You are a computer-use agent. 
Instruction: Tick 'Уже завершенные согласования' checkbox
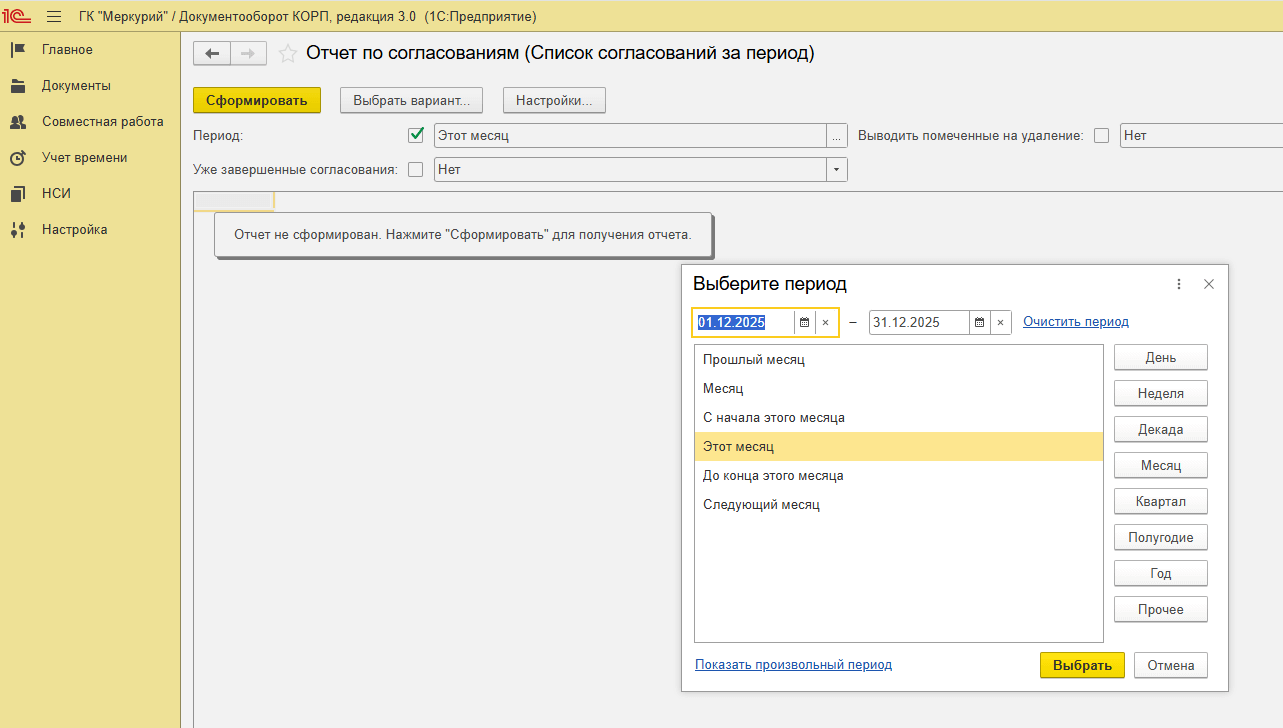pos(416,170)
